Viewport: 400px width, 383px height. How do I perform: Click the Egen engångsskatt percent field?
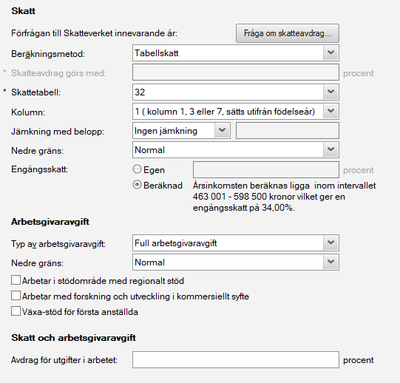pyautogui.click(x=266, y=170)
